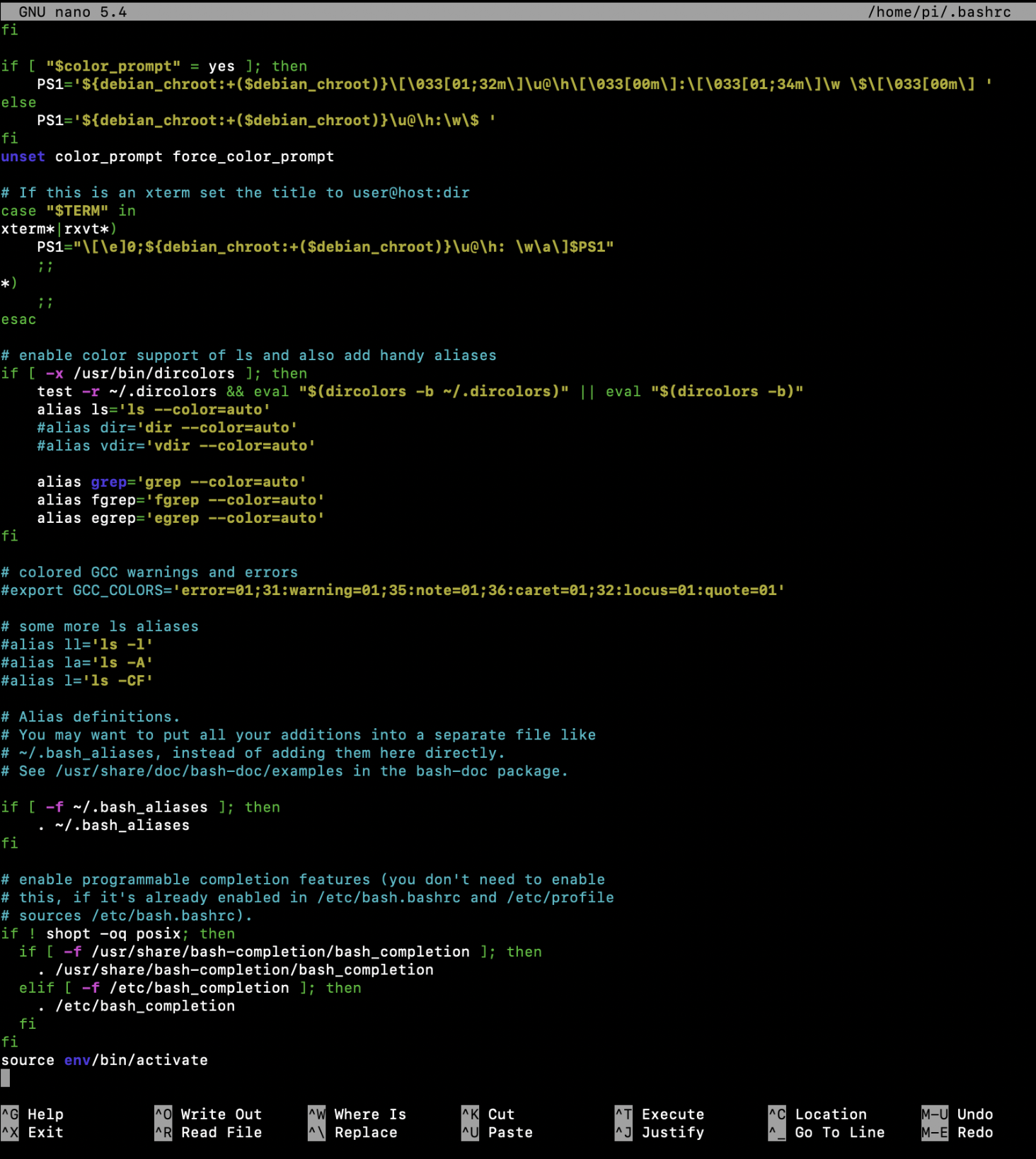This screenshot has width=1036, height=1159.
Task: Click the '# If this is an xterm' comment
Action: pos(236,192)
